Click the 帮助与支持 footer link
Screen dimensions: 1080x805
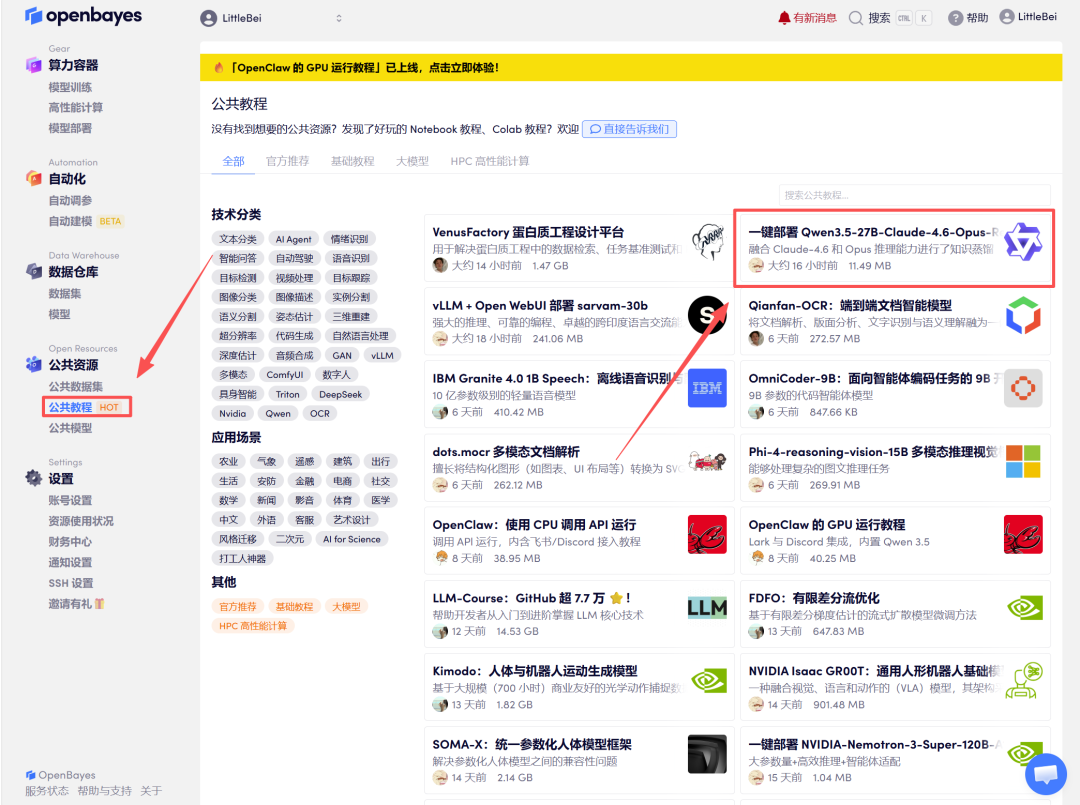(104, 791)
